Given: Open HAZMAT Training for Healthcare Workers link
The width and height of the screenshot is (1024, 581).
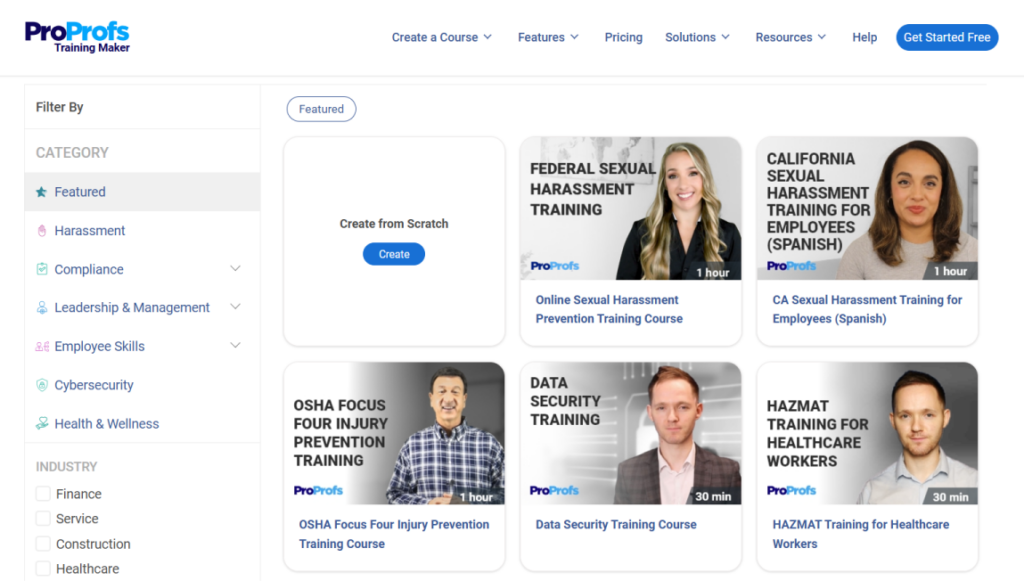Looking at the screenshot, I should (860, 534).
